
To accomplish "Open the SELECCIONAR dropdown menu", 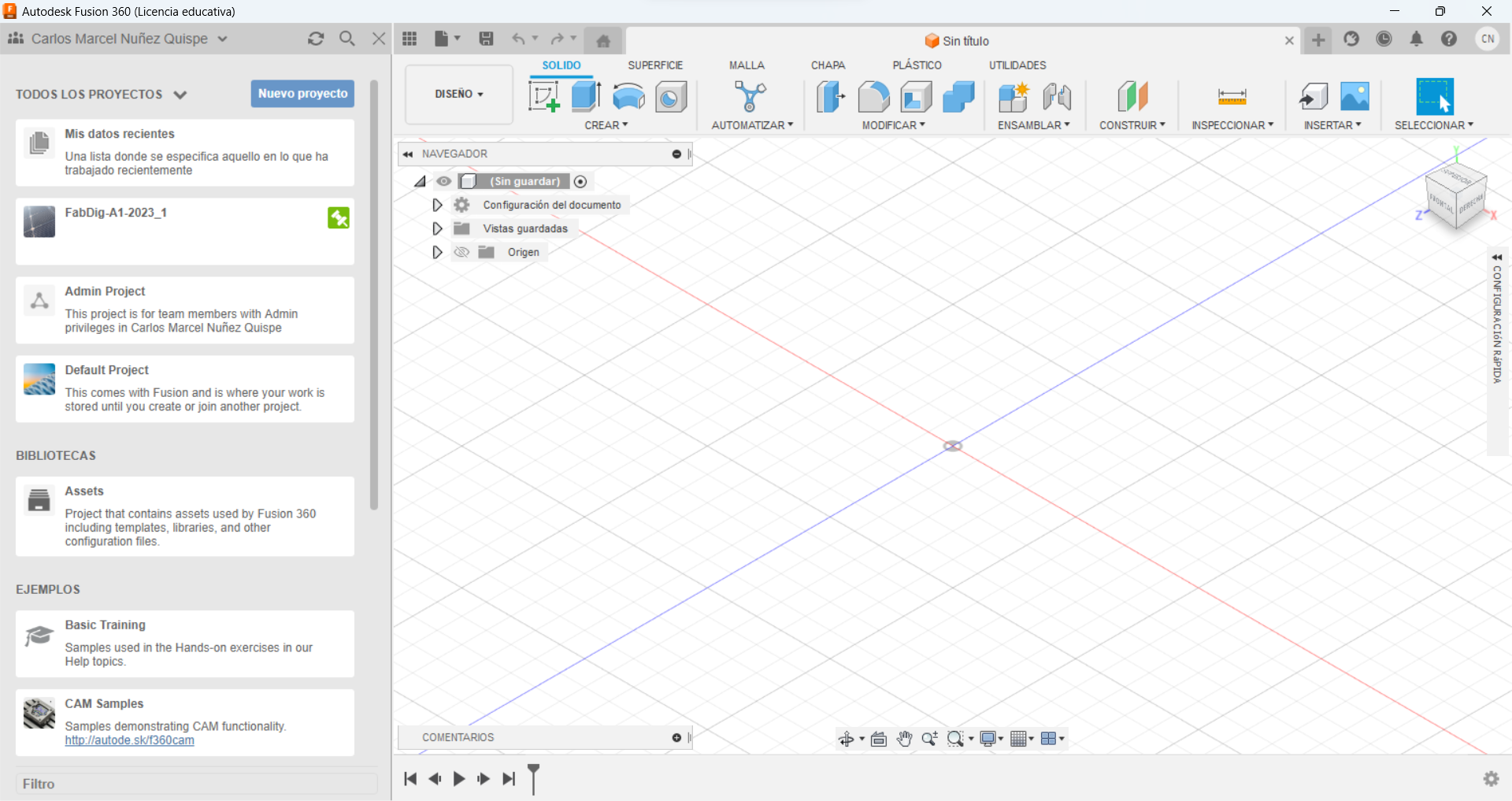I will 1434,125.
